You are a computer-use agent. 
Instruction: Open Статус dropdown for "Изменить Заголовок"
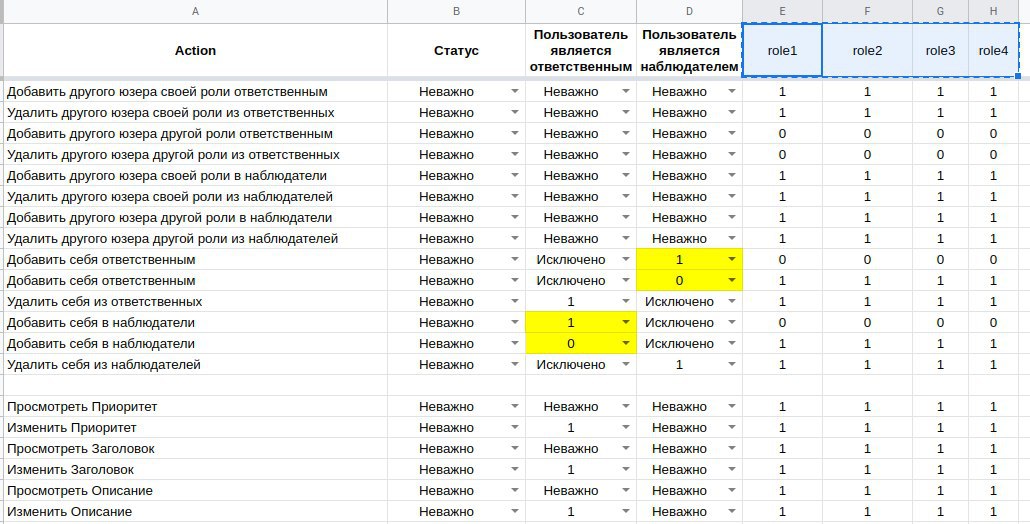pyautogui.click(x=515, y=470)
